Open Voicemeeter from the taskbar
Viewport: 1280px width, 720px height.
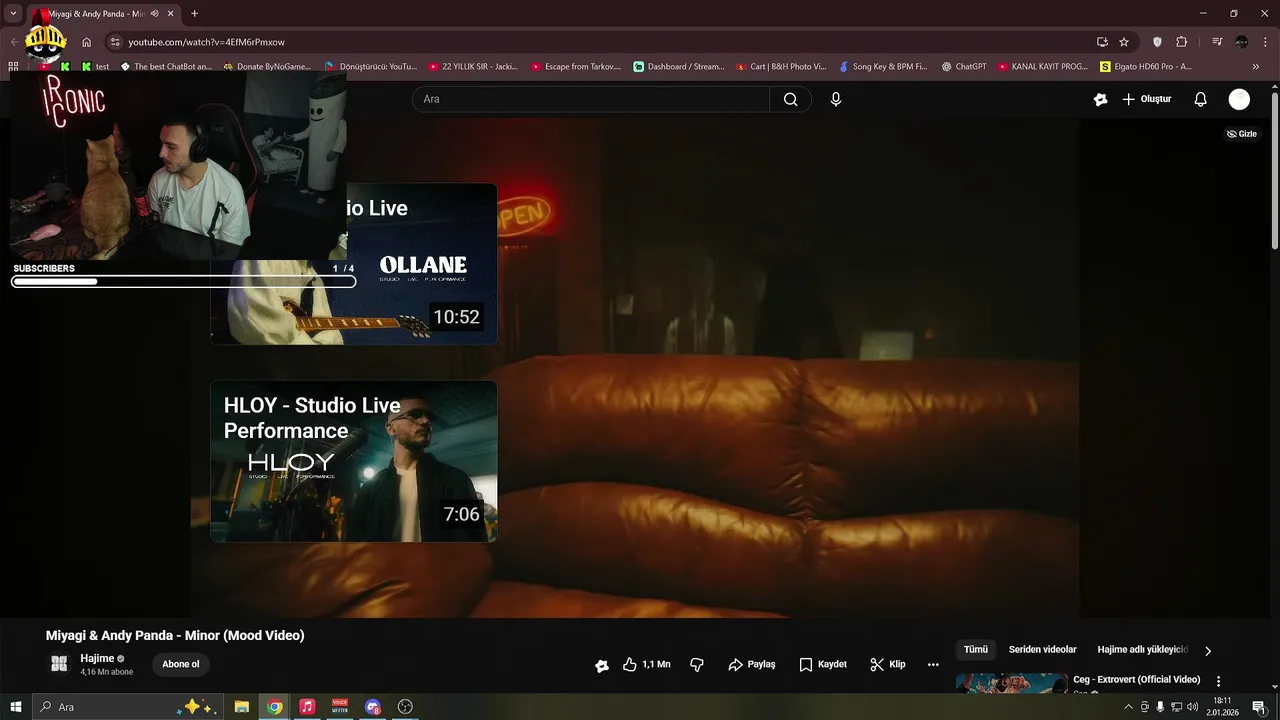pos(340,707)
